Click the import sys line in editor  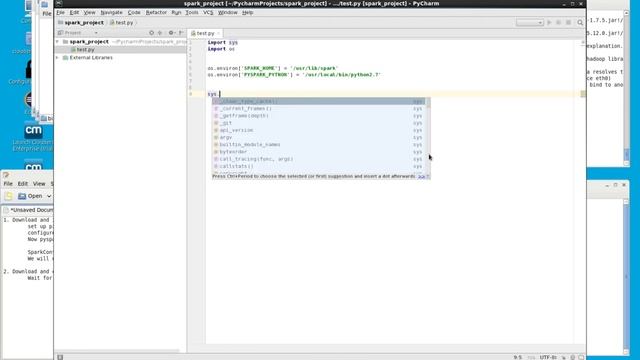click(222, 42)
